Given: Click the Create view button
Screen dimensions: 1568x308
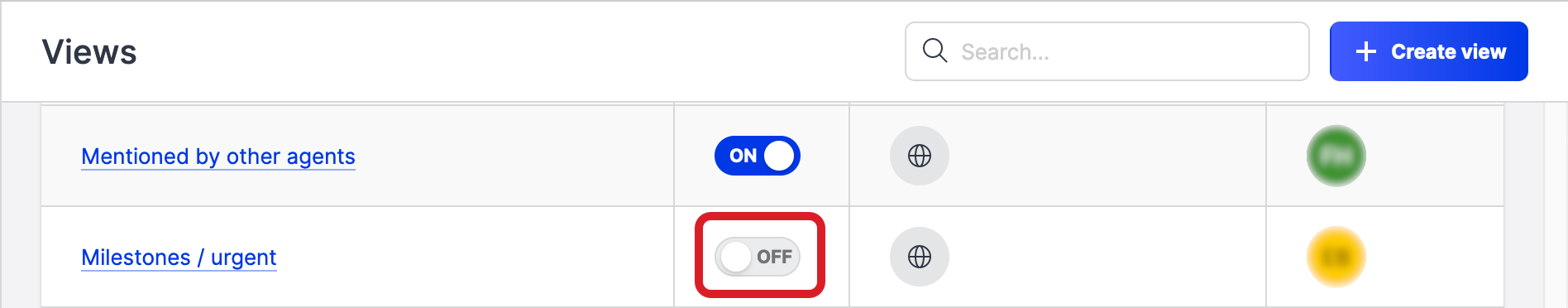Looking at the screenshot, I should tap(1428, 51).
